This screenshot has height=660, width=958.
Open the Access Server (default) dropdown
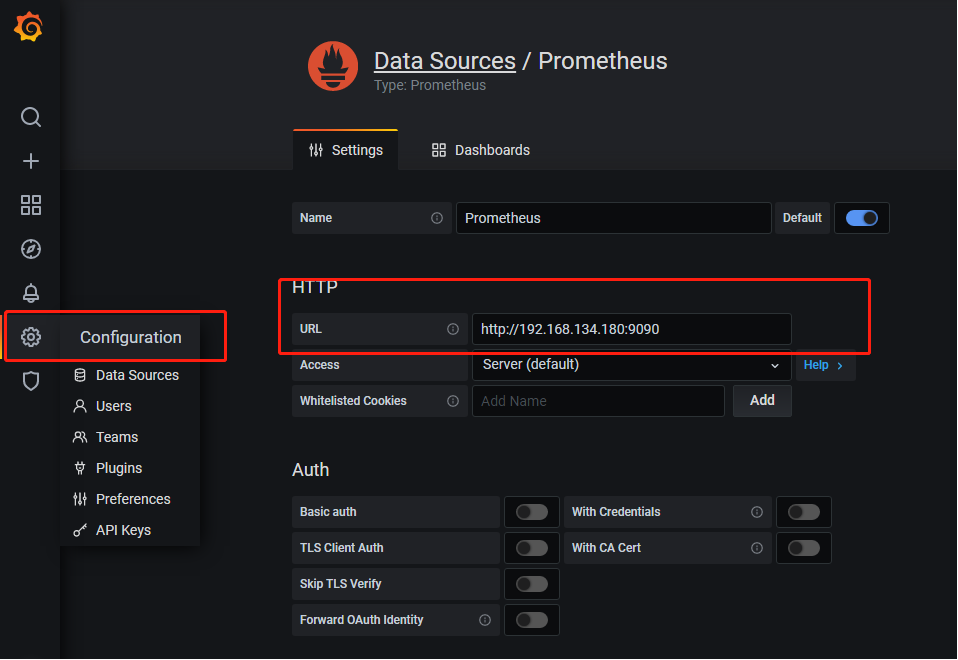632,365
